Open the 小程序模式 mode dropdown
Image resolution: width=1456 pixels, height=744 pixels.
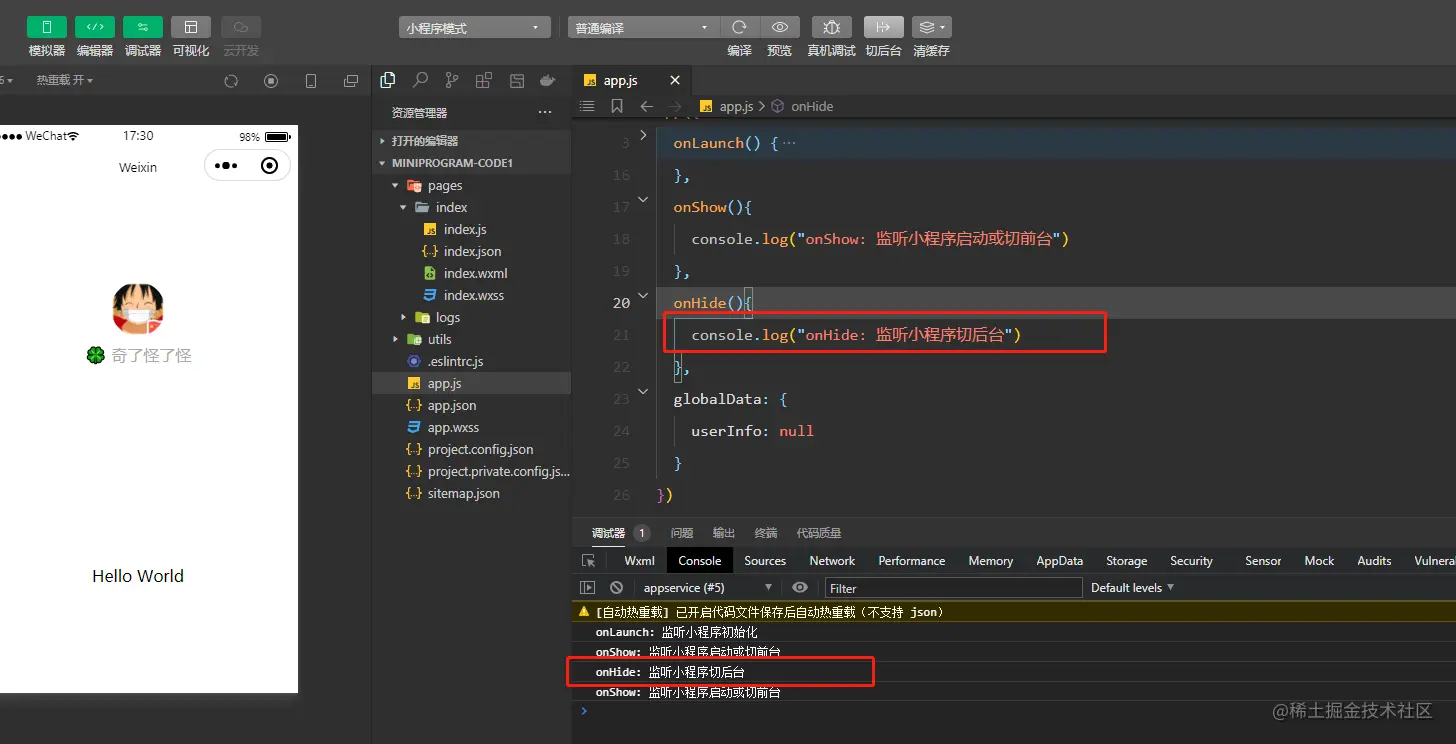pos(475,28)
